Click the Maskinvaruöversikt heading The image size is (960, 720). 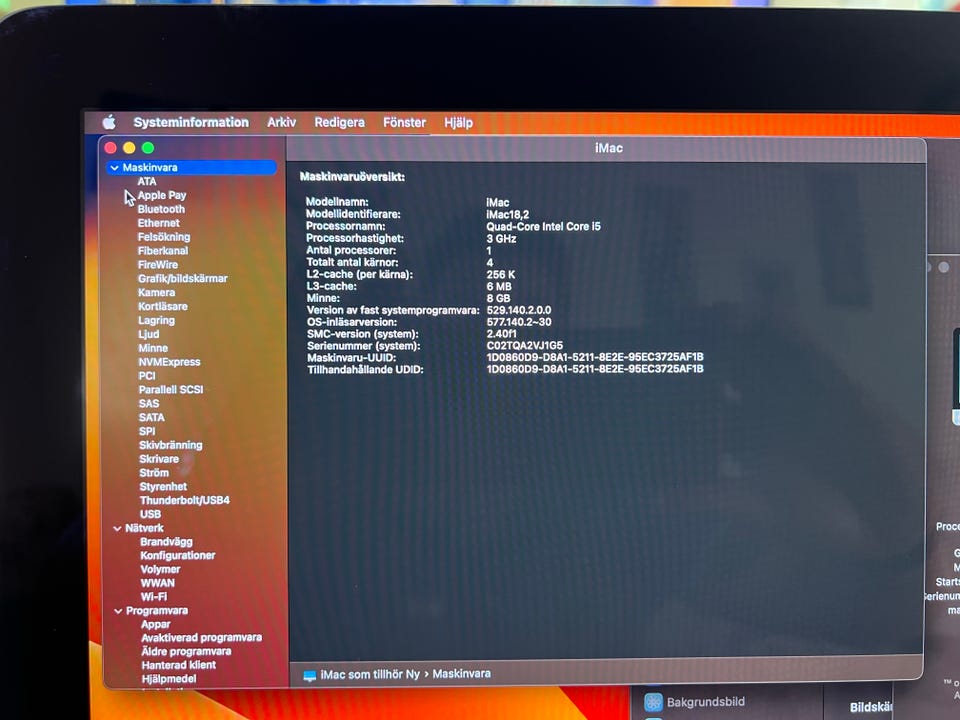click(352, 177)
